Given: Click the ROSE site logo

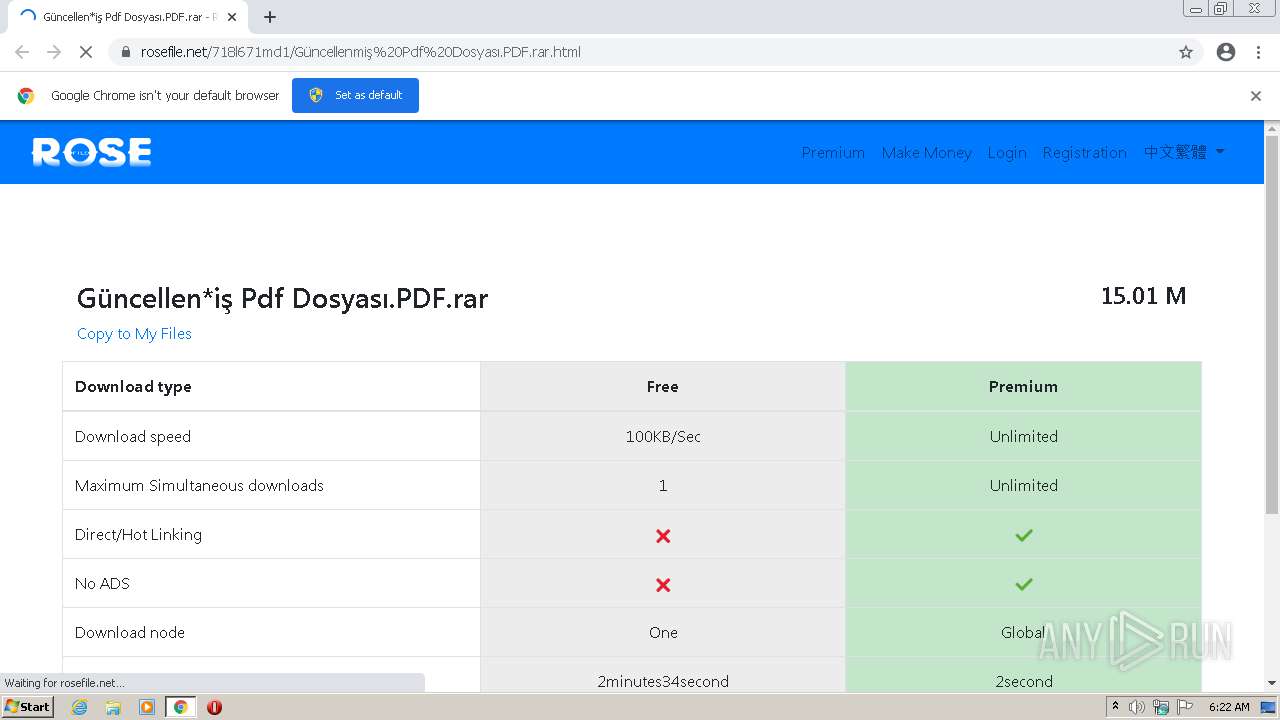Looking at the screenshot, I should (x=92, y=152).
